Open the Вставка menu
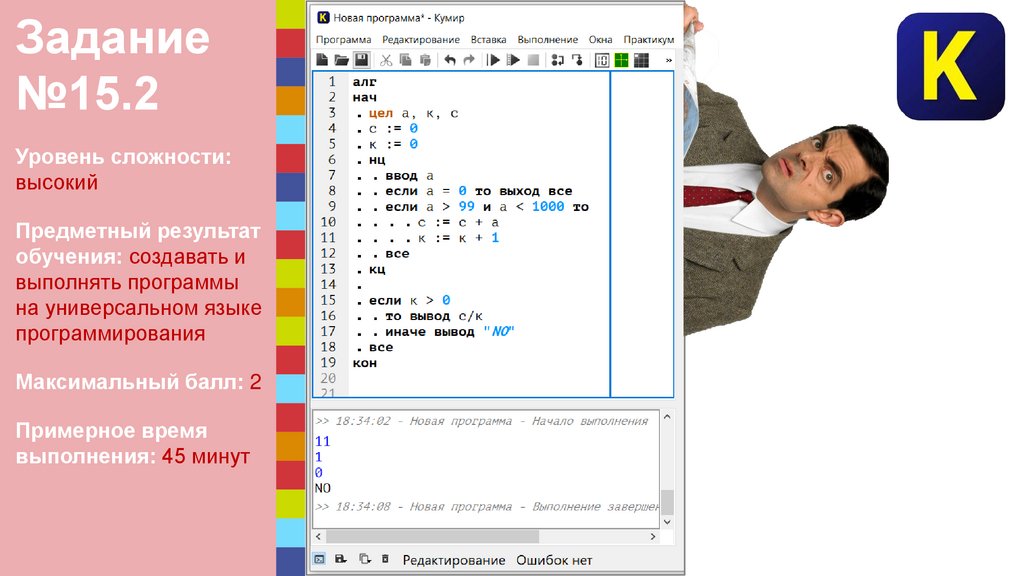This screenshot has height=576, width=1024. [x=488, y=39]
